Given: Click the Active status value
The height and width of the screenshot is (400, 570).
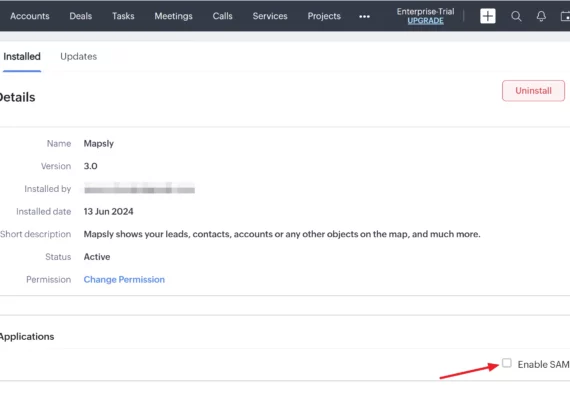Looking at the screenshot, I should click(97, 257).
